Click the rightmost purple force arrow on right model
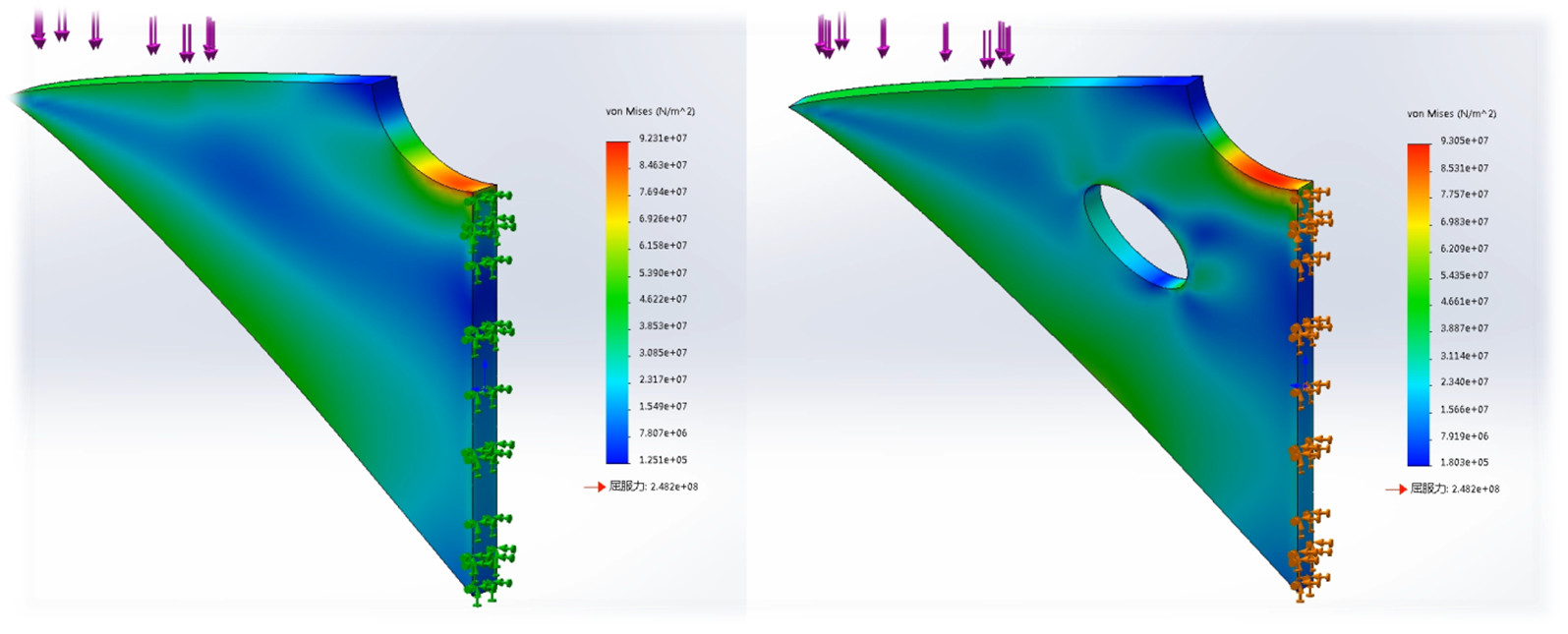Image resolution: width=1568 pixels, height=634 pixels. (1005, 43)
